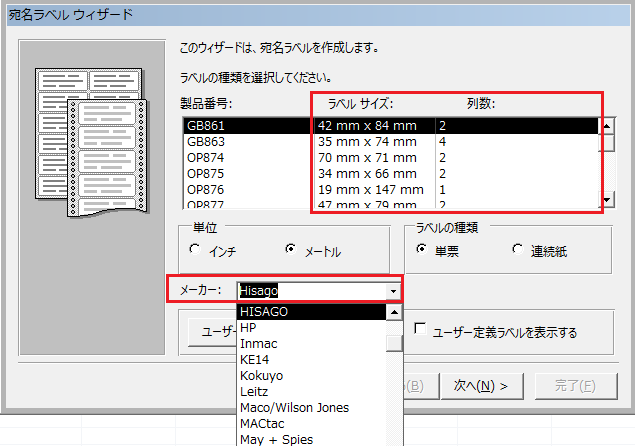Choose 連続紙 label type option
This screenshot has width=635, height=446.
click(518, 250)
